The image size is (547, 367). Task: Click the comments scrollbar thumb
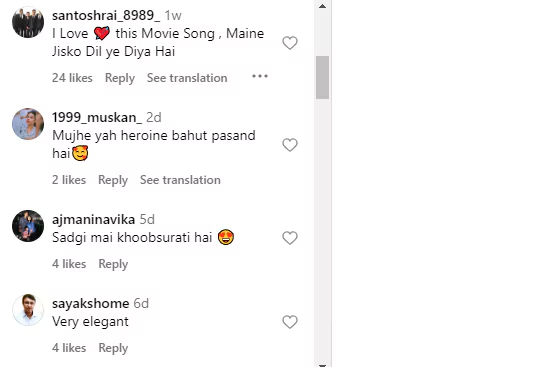322,77
